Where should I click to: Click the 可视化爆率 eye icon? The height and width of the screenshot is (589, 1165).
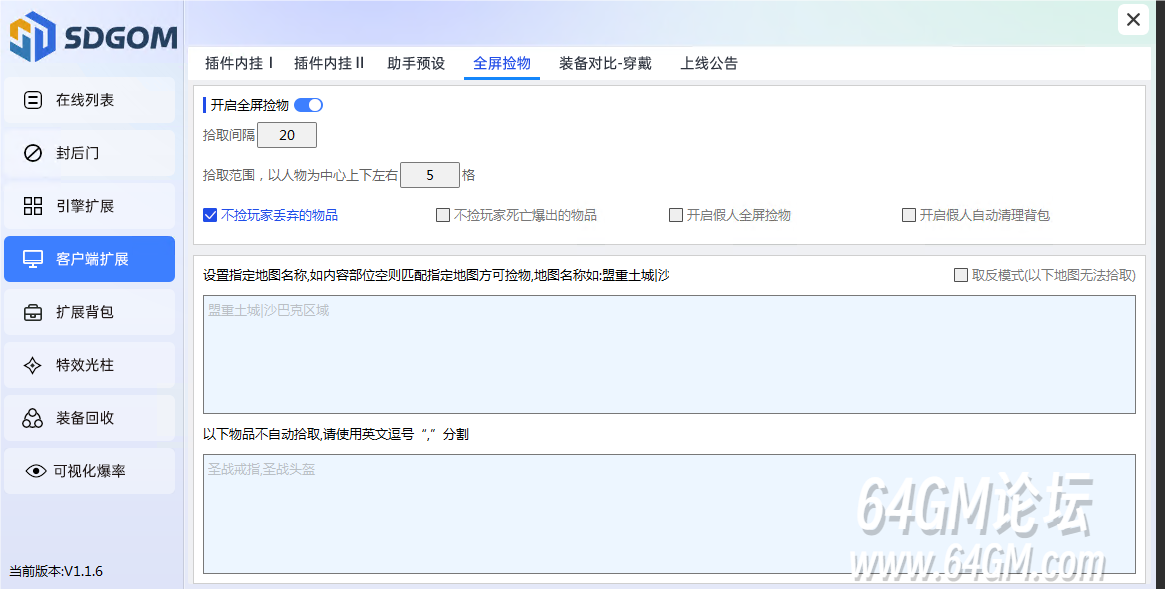36,471
